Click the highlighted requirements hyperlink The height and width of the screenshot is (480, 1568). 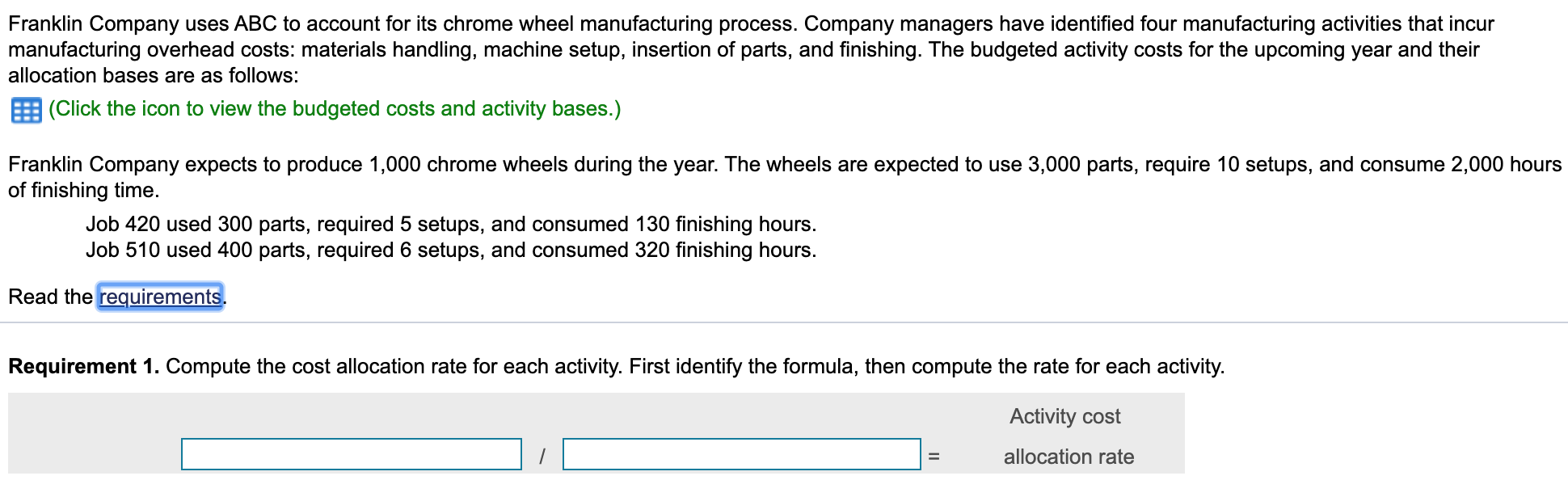tap(159, 297)
